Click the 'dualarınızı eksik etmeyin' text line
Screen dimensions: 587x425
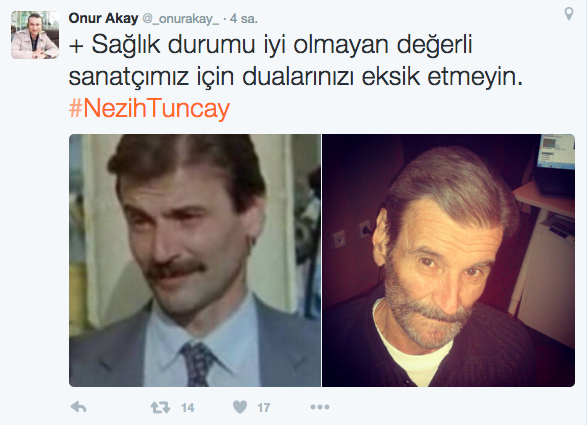click(382, 77)
